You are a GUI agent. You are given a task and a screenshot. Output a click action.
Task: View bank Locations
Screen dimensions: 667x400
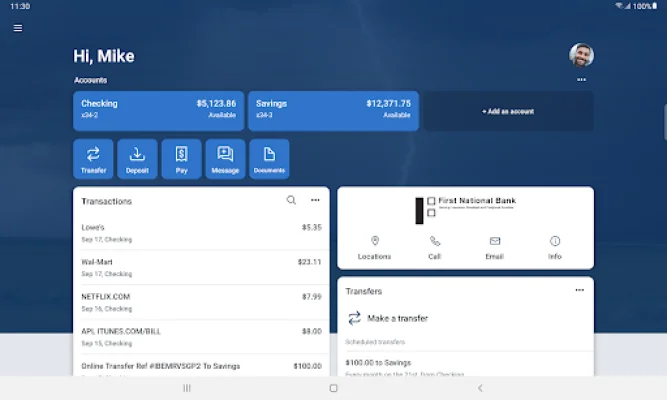tap(375, 247)
